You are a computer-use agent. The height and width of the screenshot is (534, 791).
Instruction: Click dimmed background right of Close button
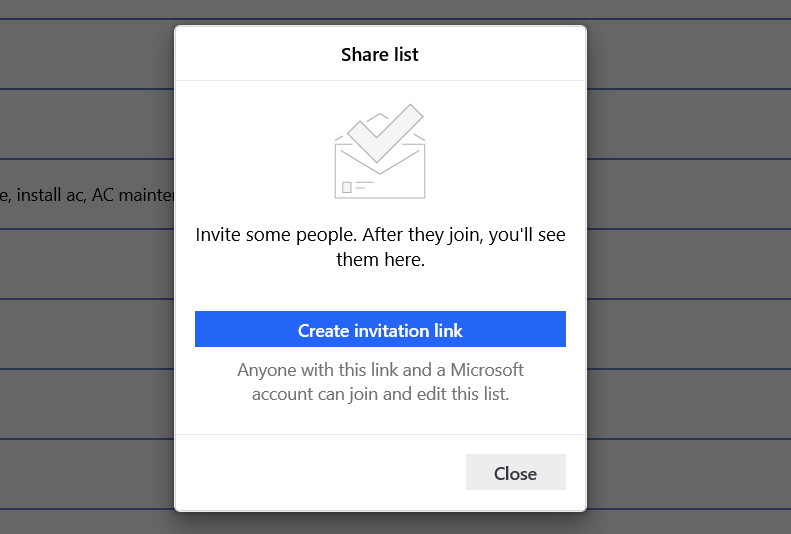click(688, 473)
